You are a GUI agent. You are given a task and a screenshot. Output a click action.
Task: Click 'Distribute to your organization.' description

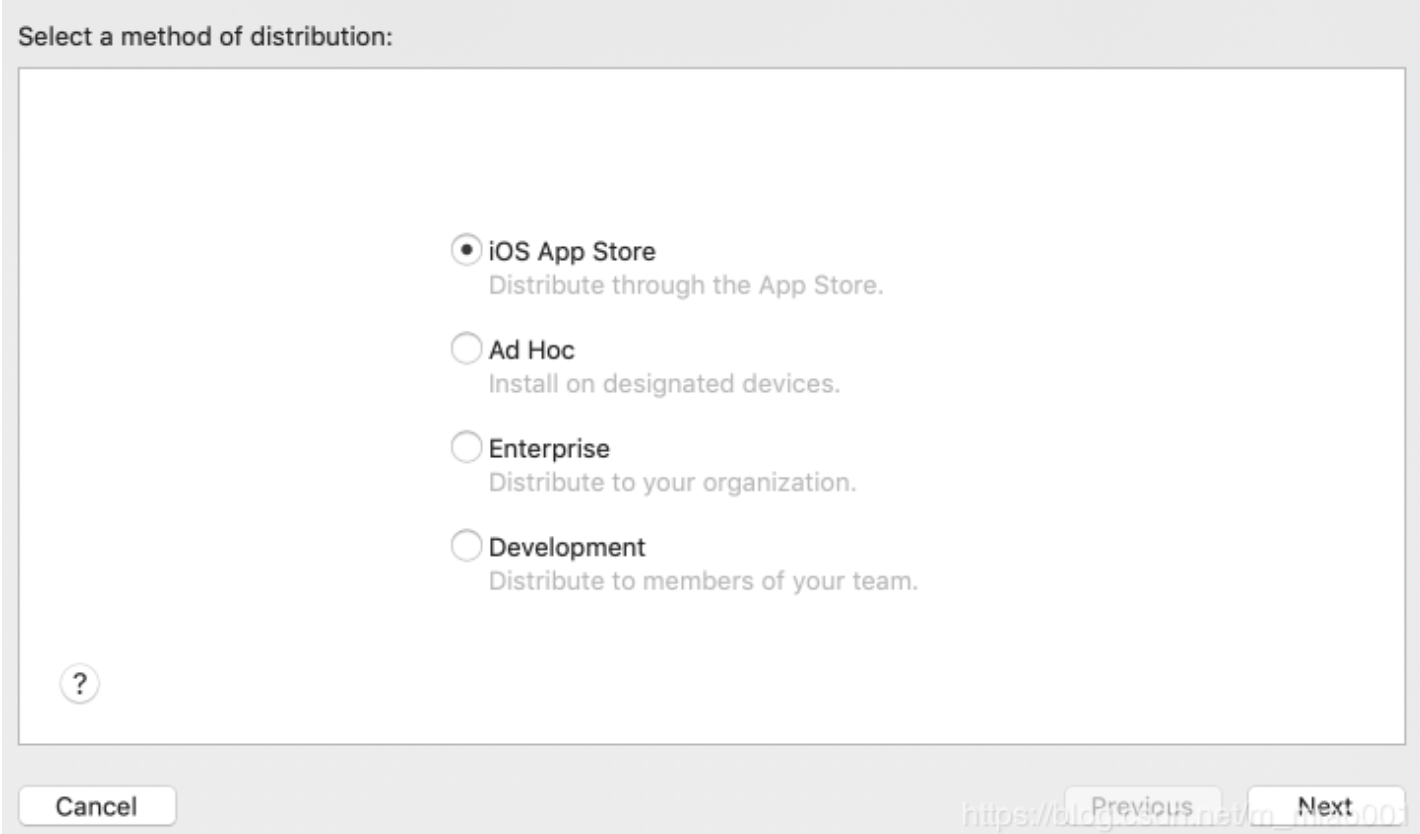(x=672, y=482)
